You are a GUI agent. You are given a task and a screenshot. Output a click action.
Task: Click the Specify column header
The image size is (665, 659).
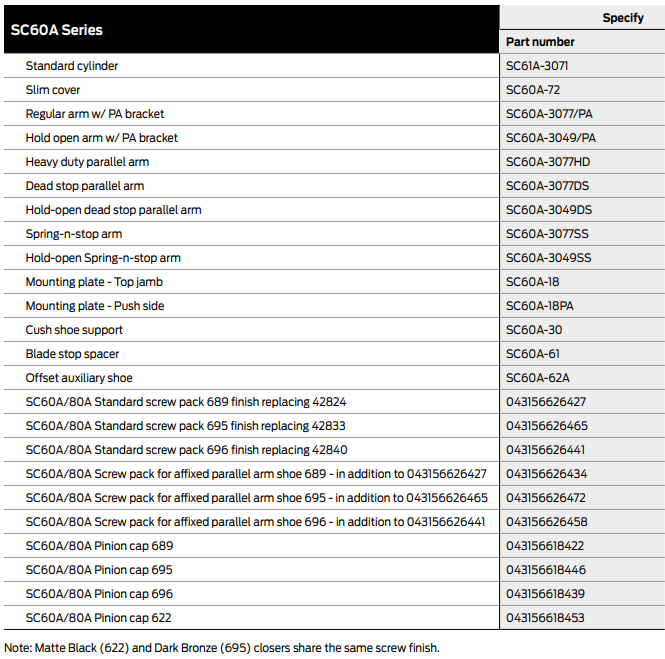623,18
